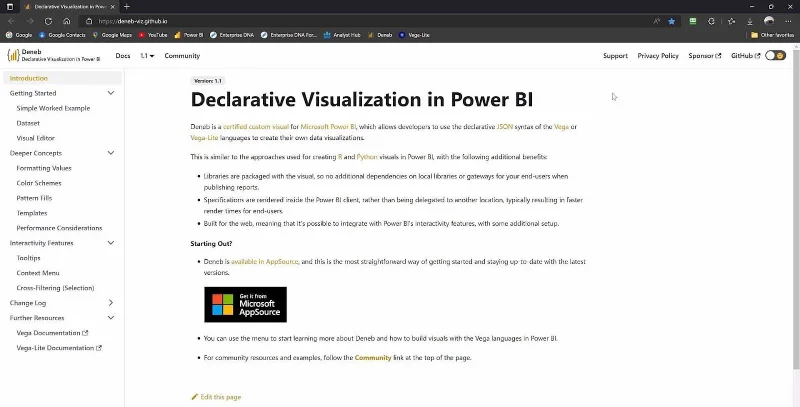Open Cross-Filtering (Selection) page
This screenshot has height=407, width=800.
pos(55,288)
